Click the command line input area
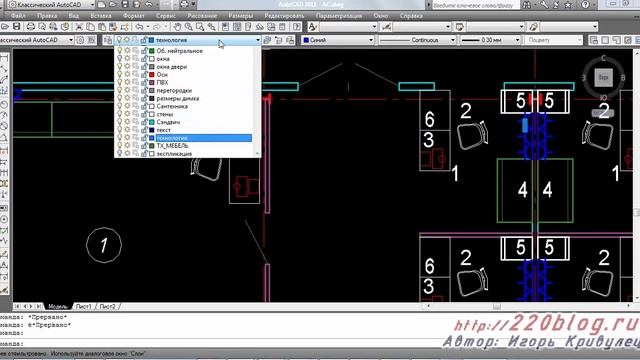This screenshot has width=640, height=360. (x=220, y=343)
